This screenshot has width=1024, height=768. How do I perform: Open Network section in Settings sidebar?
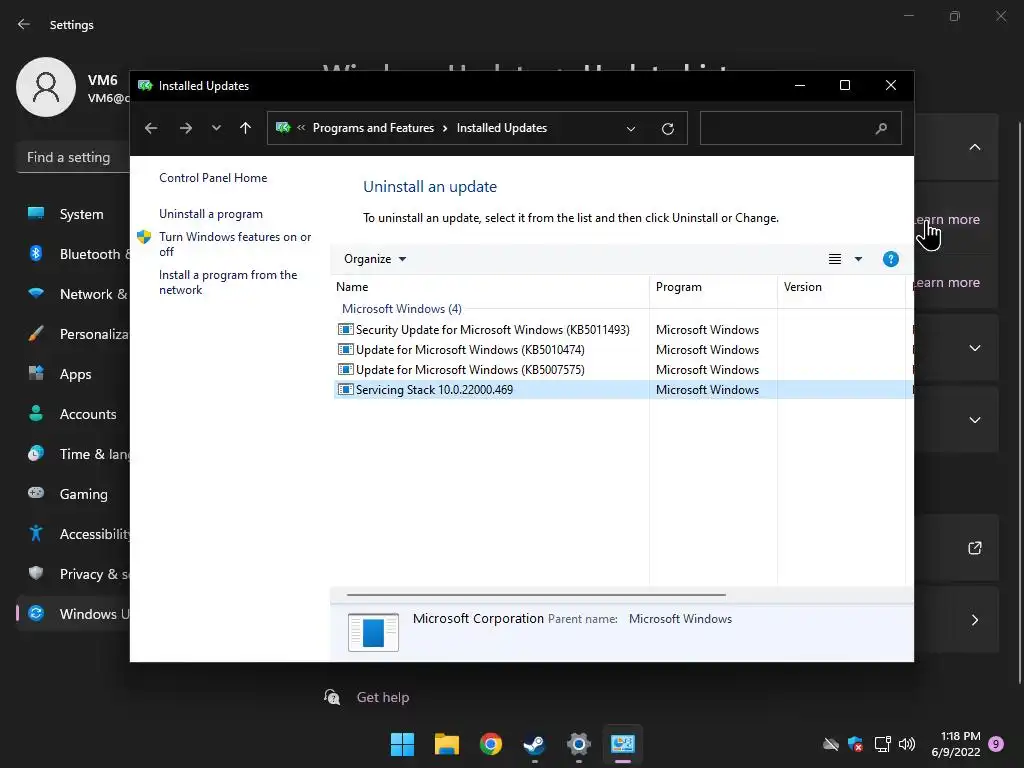point(73,294)
